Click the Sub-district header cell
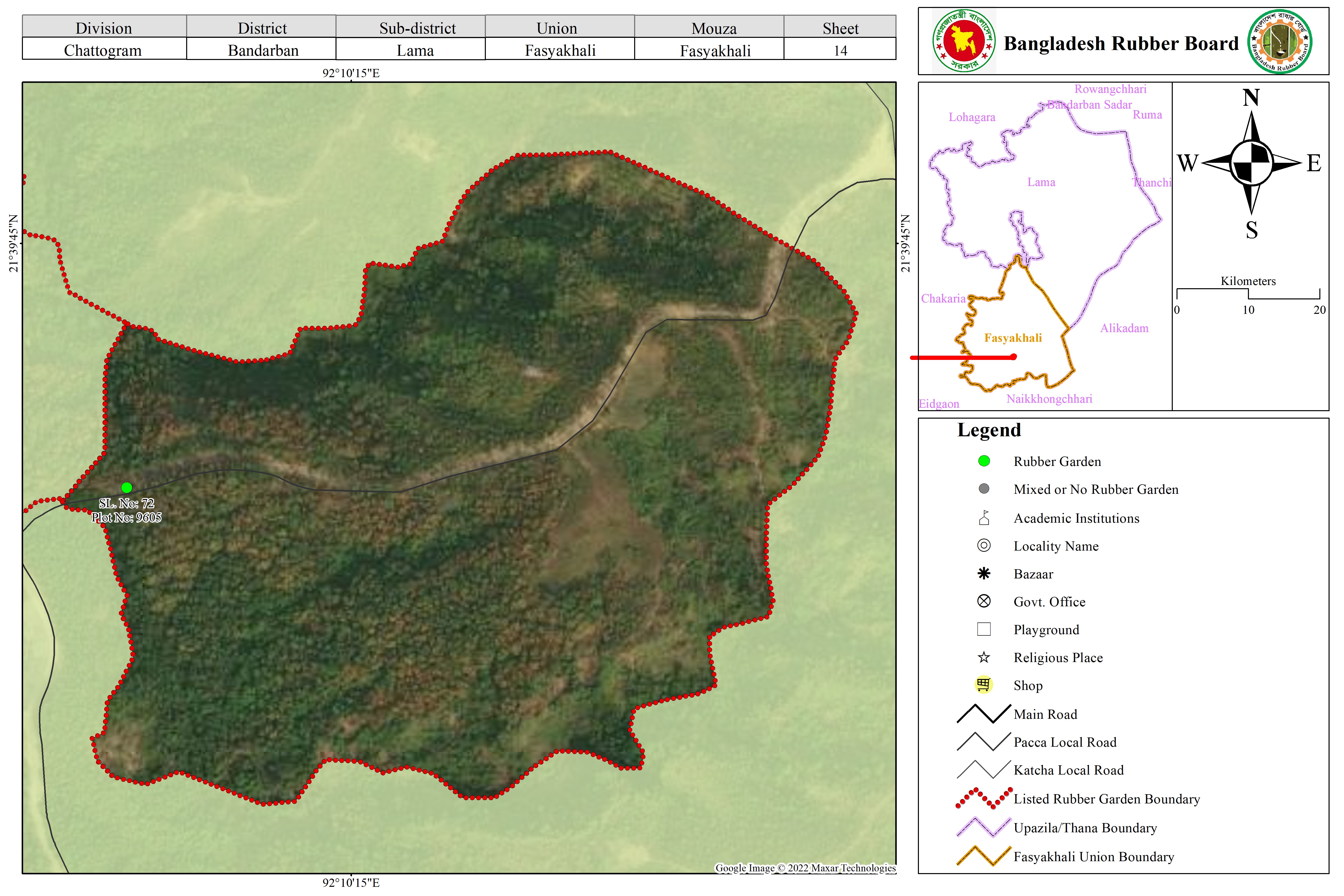This screenshot has height=896, width=1344. 417,28
